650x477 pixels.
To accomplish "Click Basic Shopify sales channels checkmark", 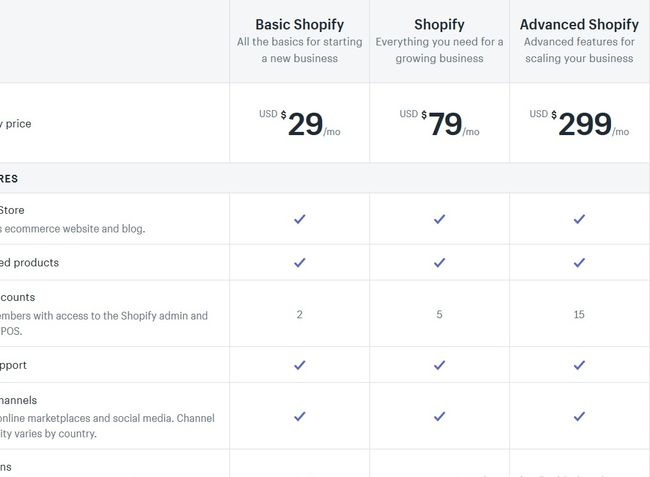I will point(299,416).
